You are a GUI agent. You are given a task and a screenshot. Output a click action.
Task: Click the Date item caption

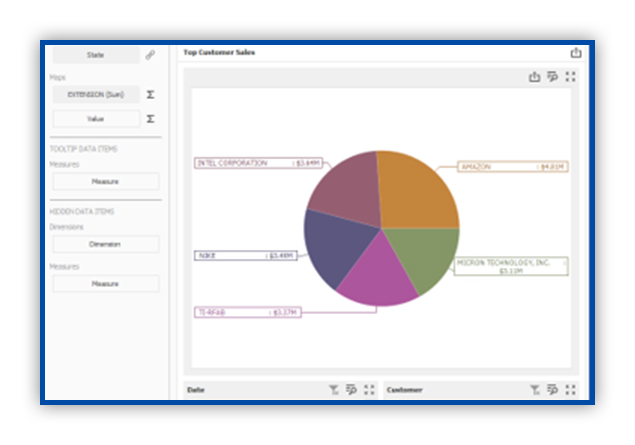point(196,390)
